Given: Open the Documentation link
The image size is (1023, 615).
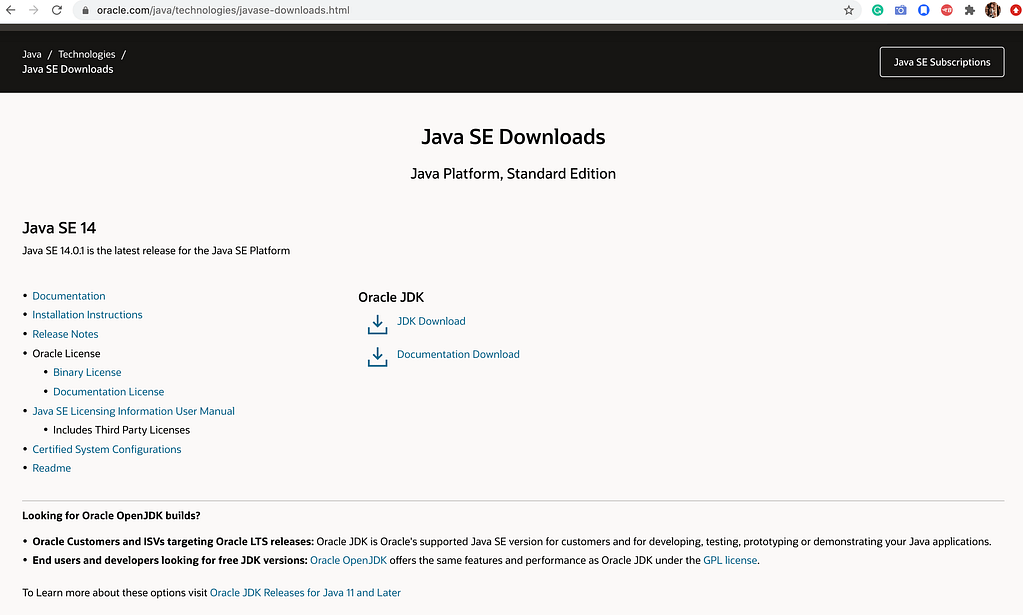Looking at the screenshot, I should coord(69,295).
